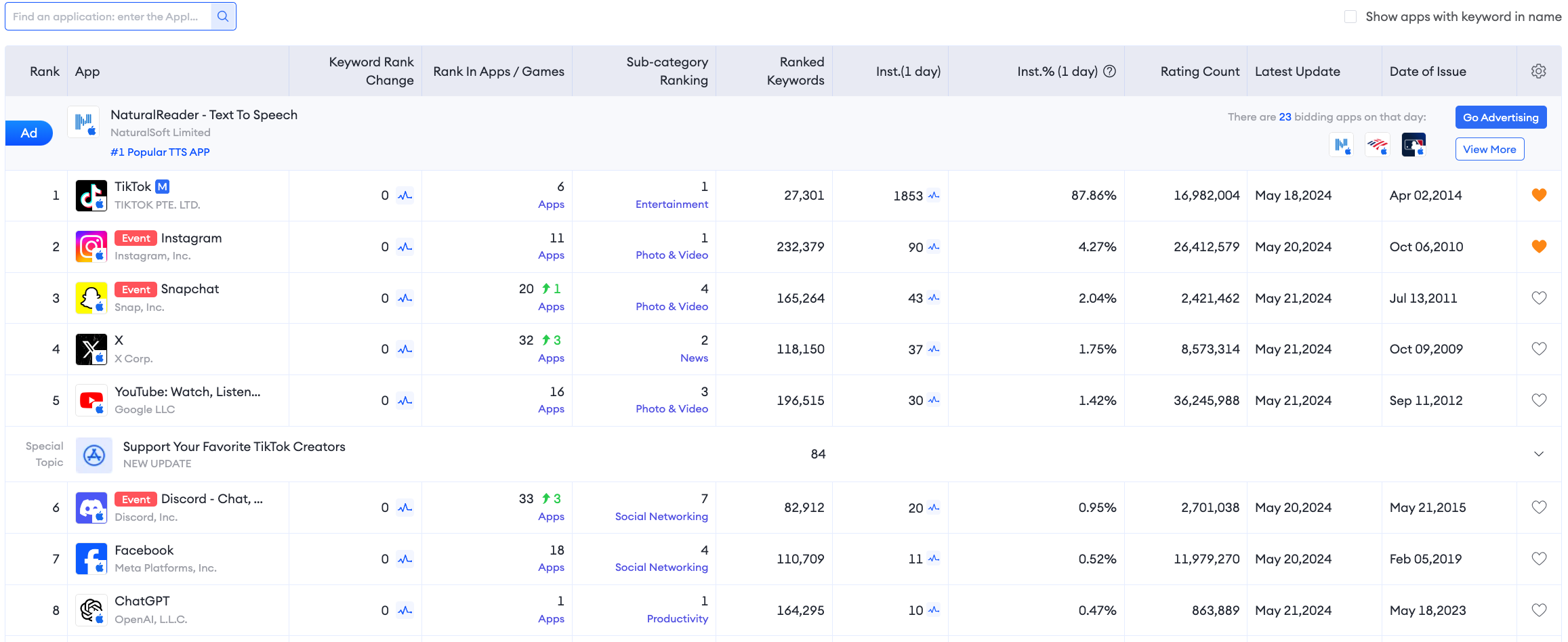Click the Go Advertising button
1568x642 pixels.
click(x=1501, y=117)
